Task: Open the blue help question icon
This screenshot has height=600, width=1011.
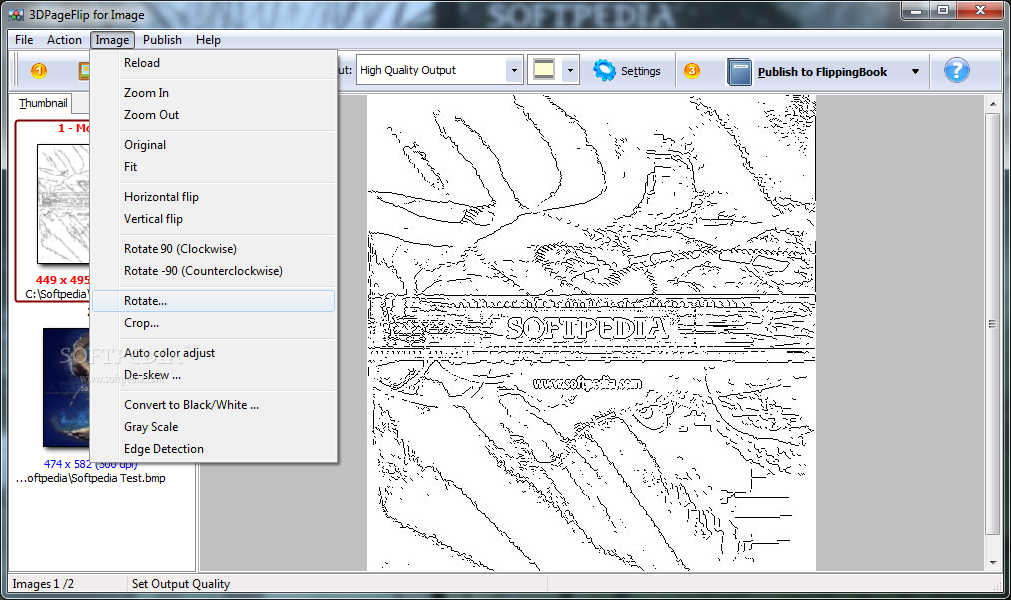Action: coord(956,70)
